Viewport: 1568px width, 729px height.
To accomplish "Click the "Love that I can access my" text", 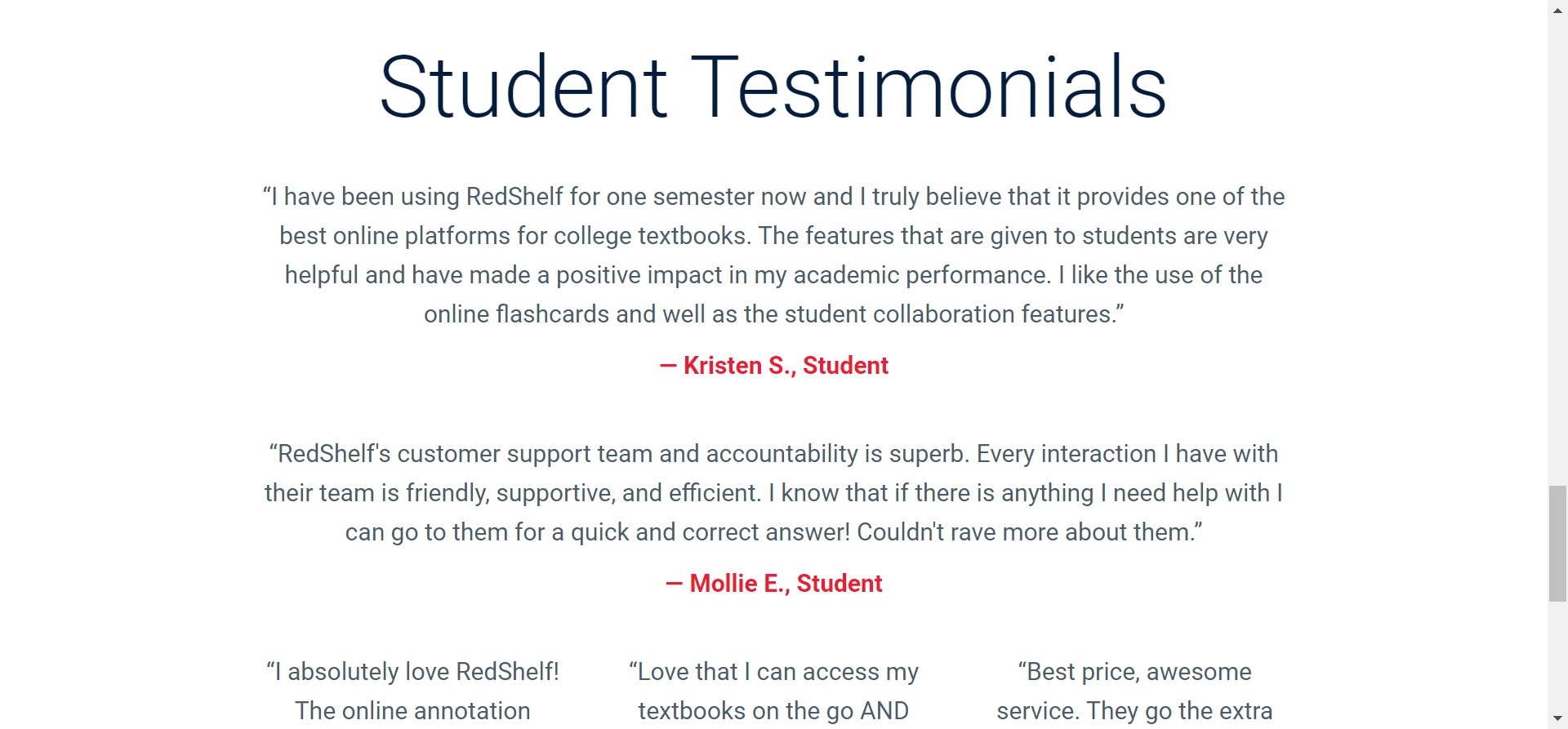I will pos(773,672).
